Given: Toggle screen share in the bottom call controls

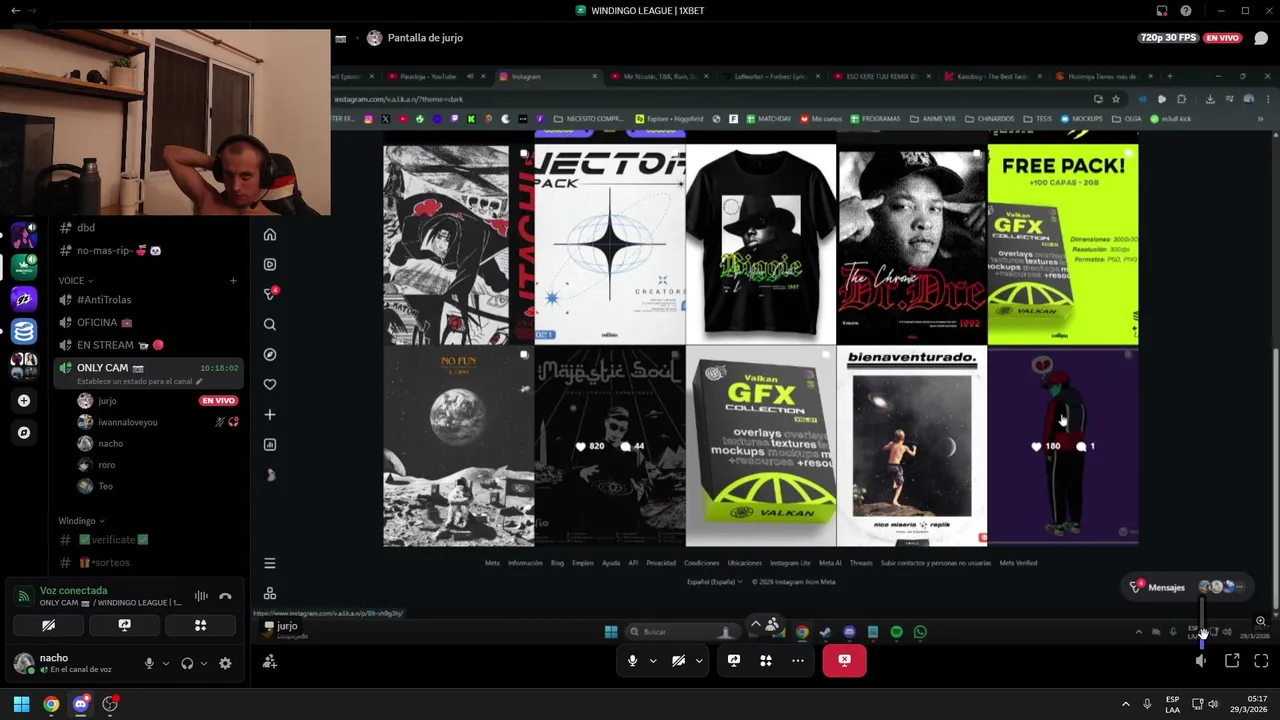Looking at the screenshot, I should (x=733, y=661).
